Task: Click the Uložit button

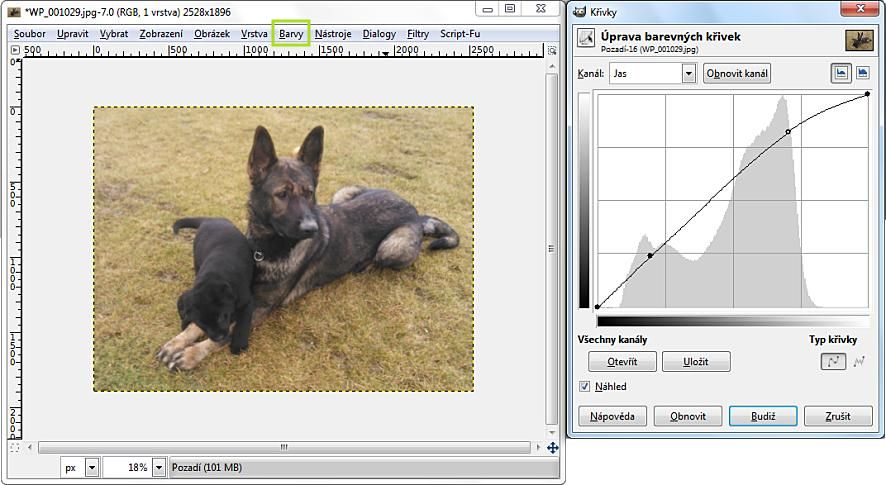Action: [x=696, y=362]
